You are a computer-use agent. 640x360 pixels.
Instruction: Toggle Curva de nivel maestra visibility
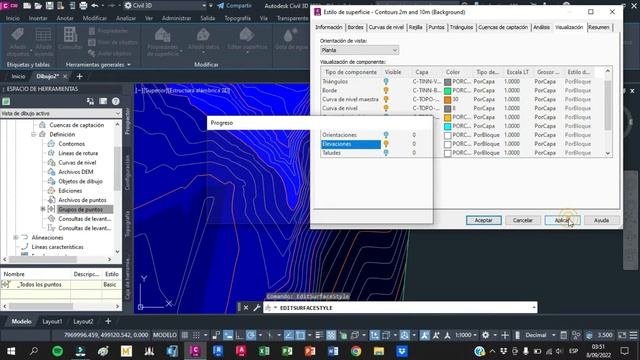[x=386, y=99]
